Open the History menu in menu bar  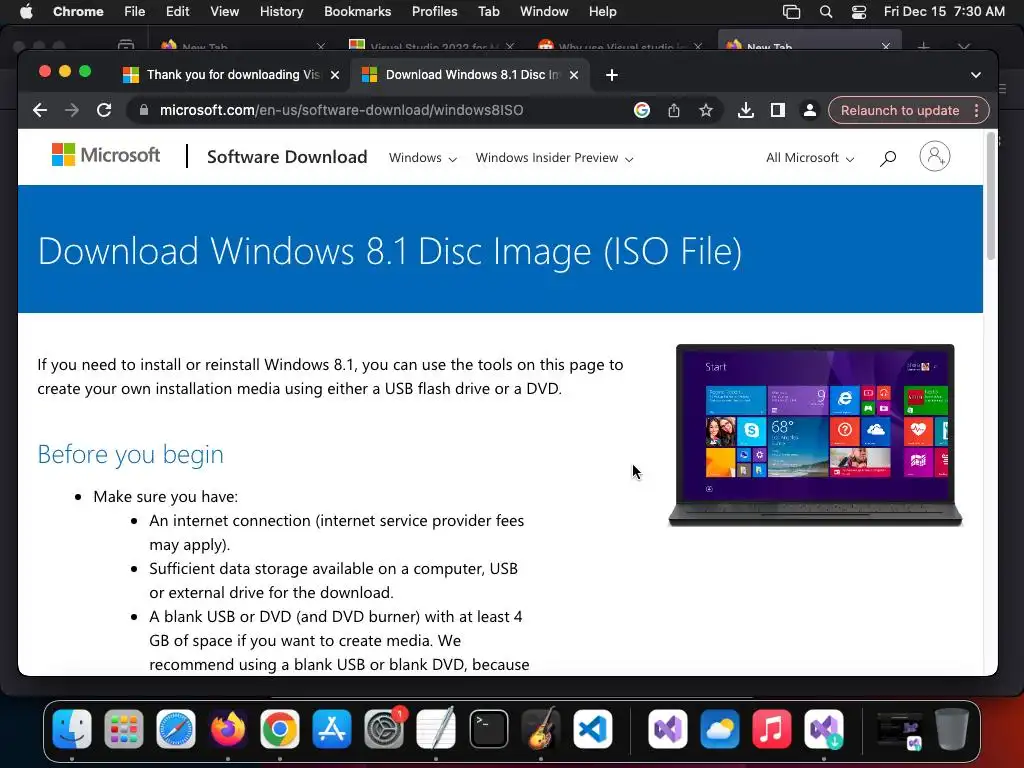click(x=281, y=12)
